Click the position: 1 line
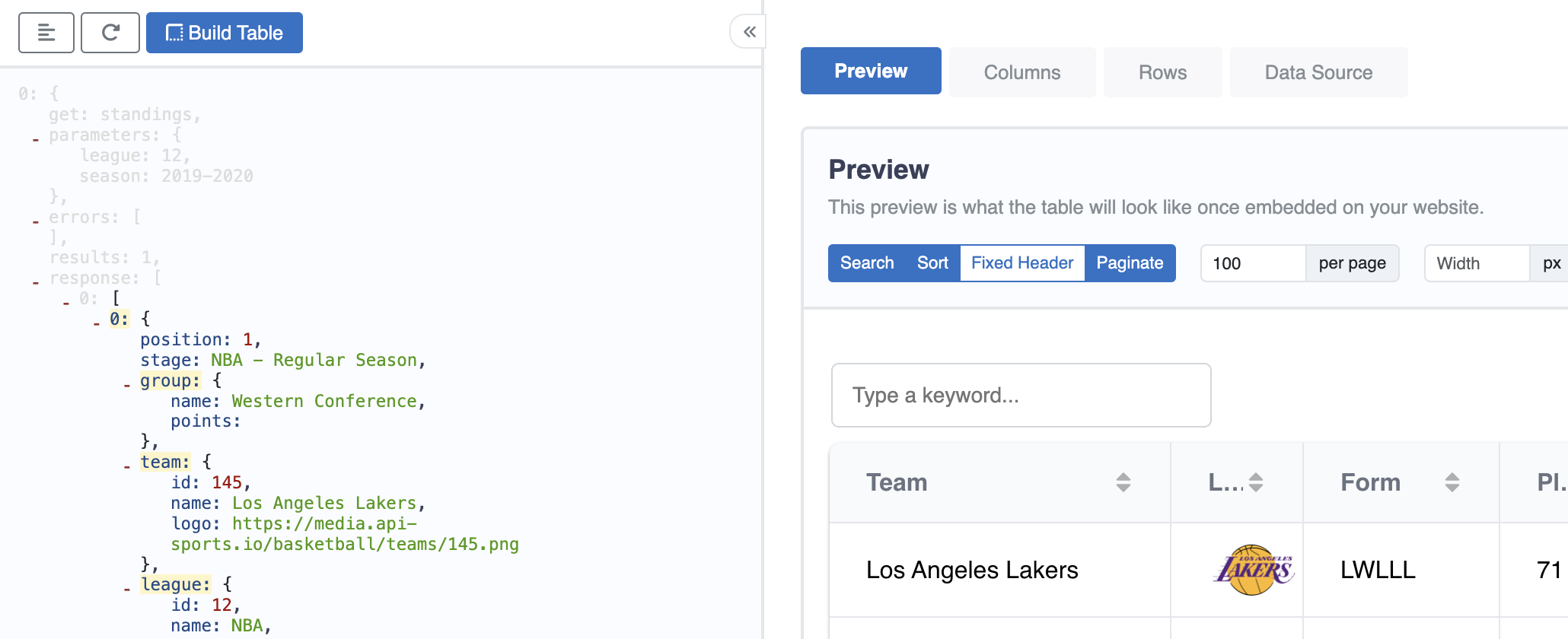Screen dimensions: 1568x639 point(201,339)
